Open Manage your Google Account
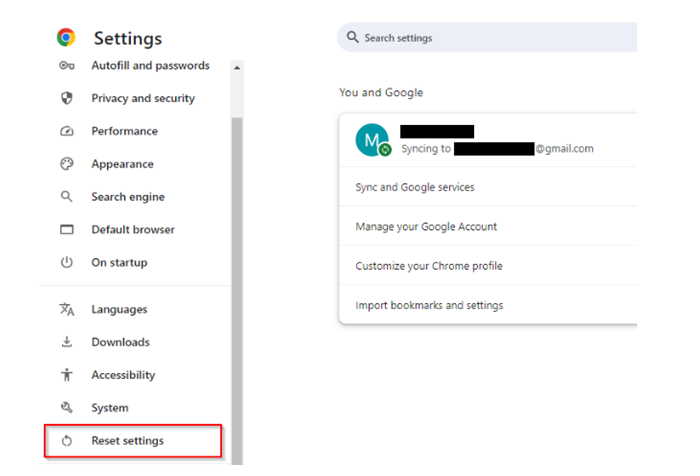The height and width of the screenshot is (476, 700). [488, 226]
